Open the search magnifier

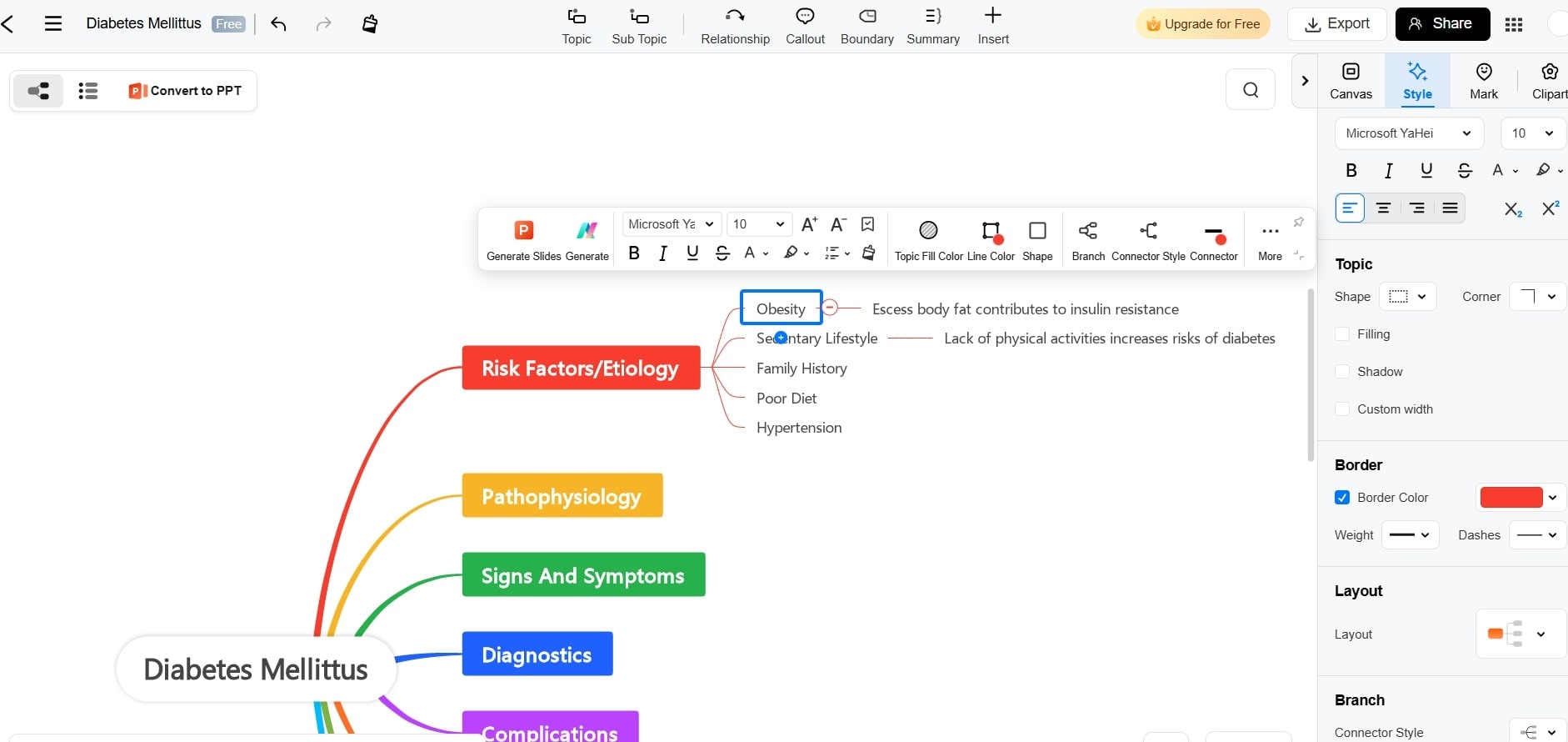[1251, 89]
